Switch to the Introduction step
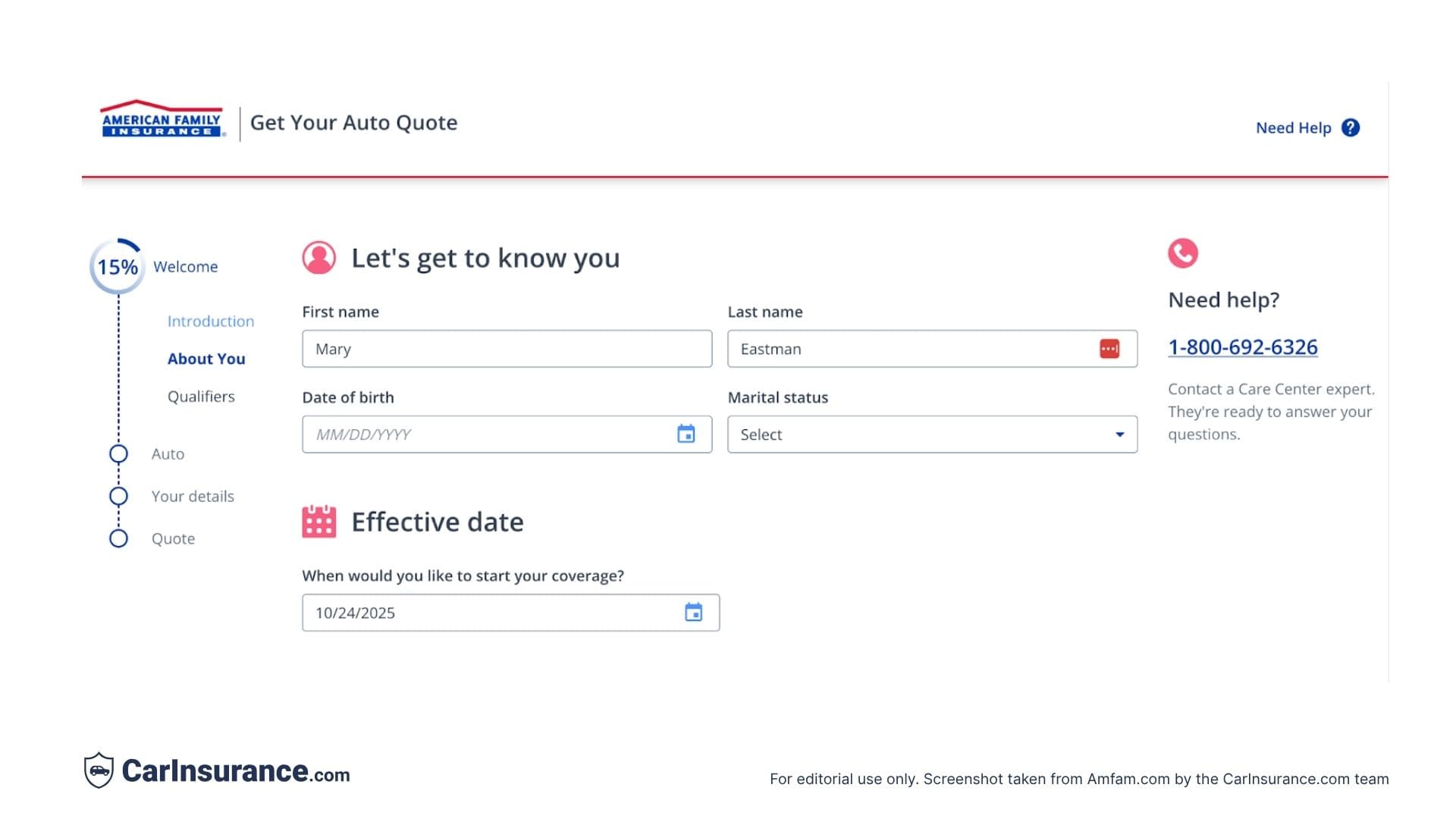This screenshot has width=1456, height=819. [211, 321]
